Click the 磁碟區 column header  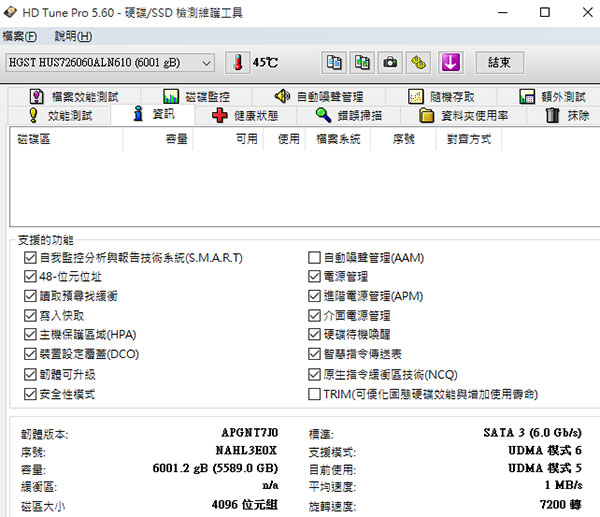point(35,140)
